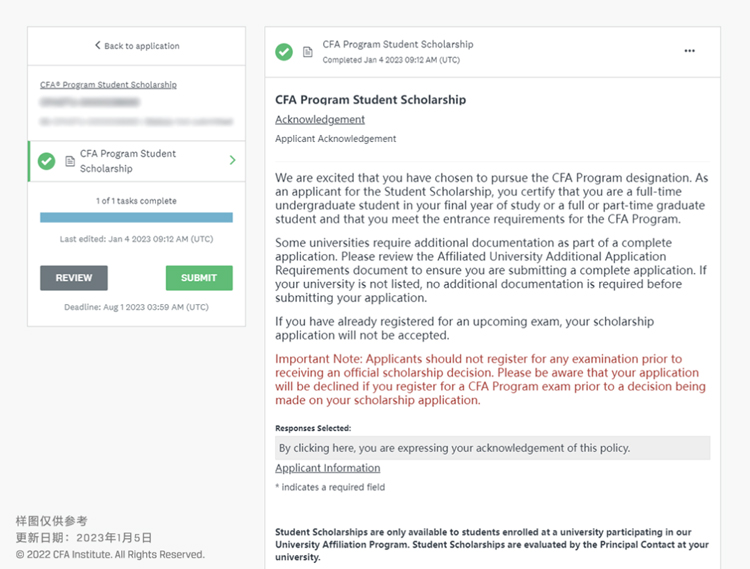Click the header title CFA Program Student Scholarship
Viewport: 750px width, 569px height.
pyautogui.click(x=398, y=45)
